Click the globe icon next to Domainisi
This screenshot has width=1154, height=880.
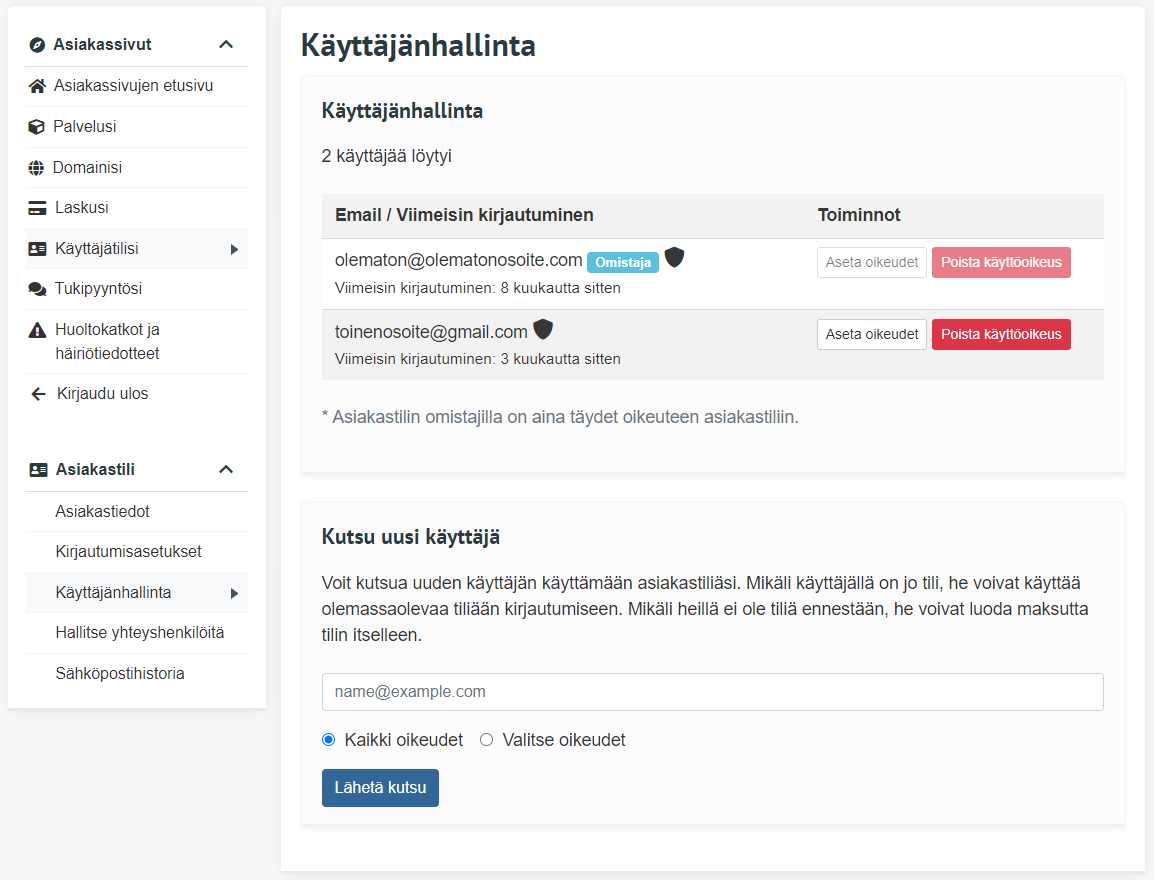[37, 168]
